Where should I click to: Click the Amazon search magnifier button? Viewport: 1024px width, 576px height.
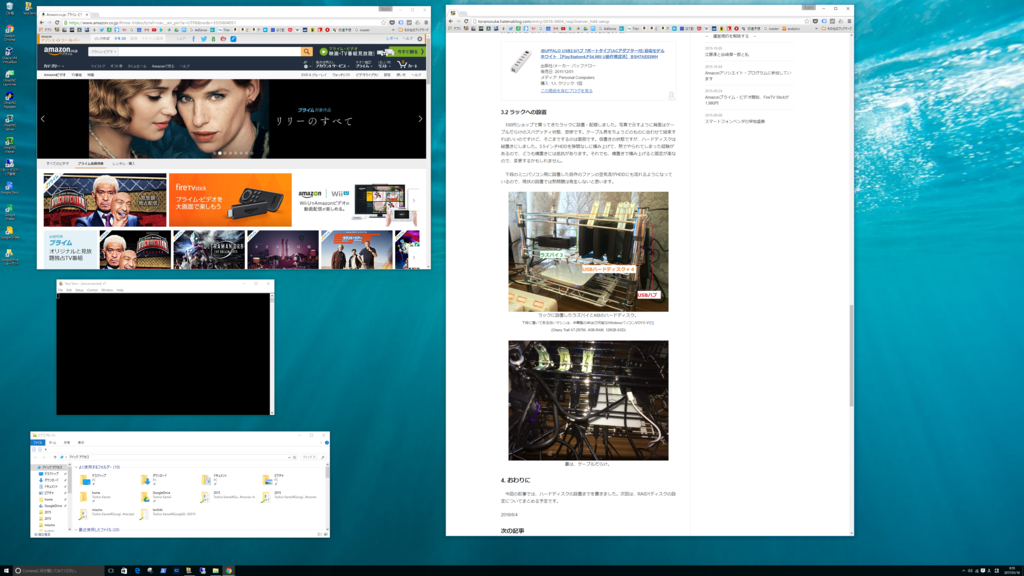pyautogui.click(x=306, y=52)
